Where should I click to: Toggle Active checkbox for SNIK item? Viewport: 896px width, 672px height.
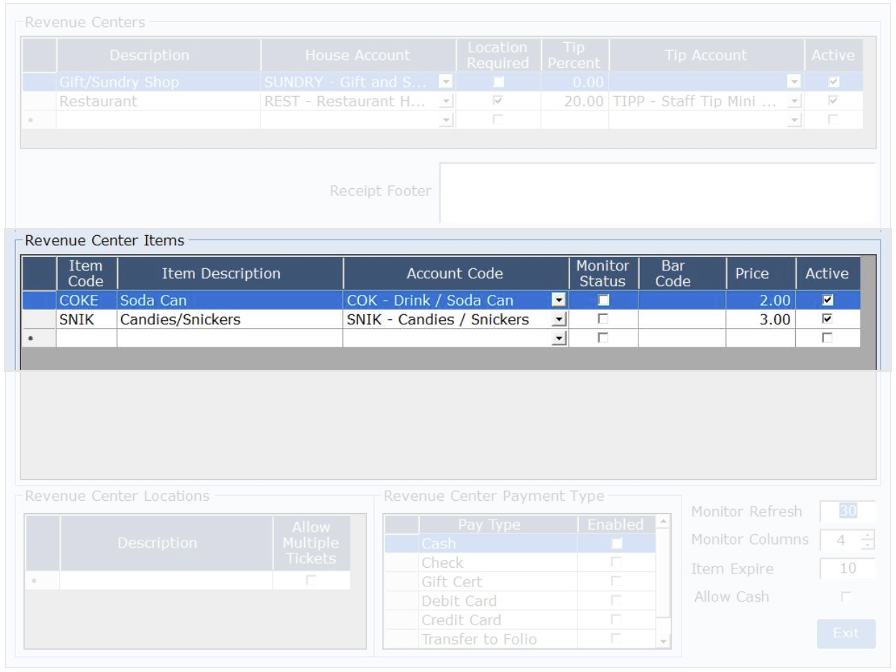coord(827,319)
